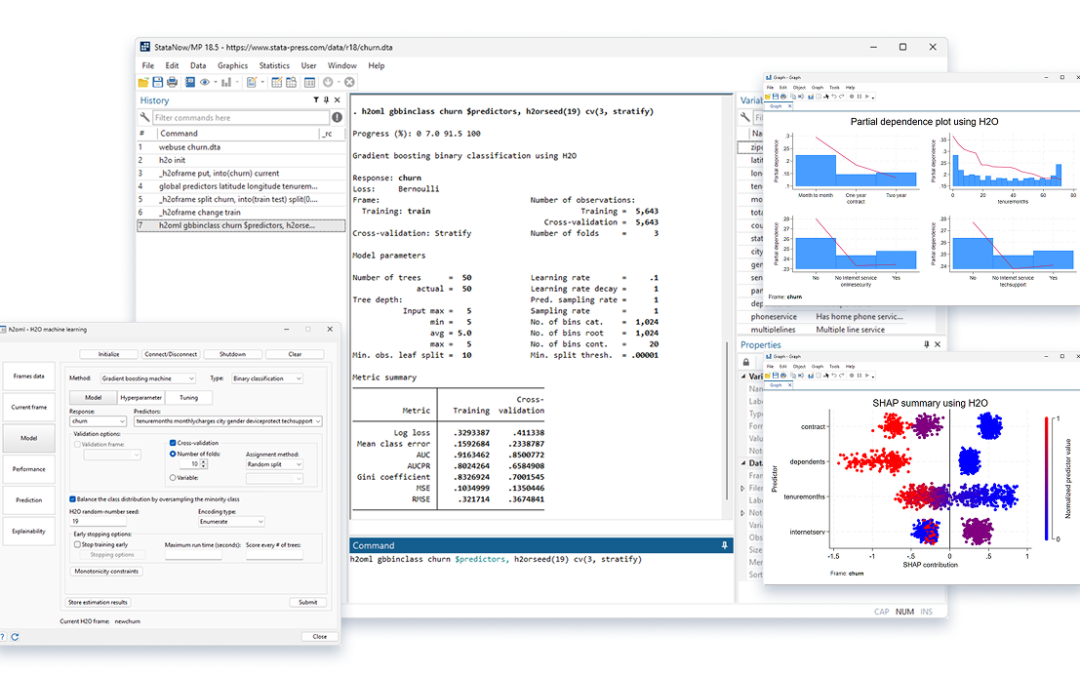1080x675 pixels.
Task: Click the save icon in SHAP summary Graph window
Action: [x=776, y=375]
